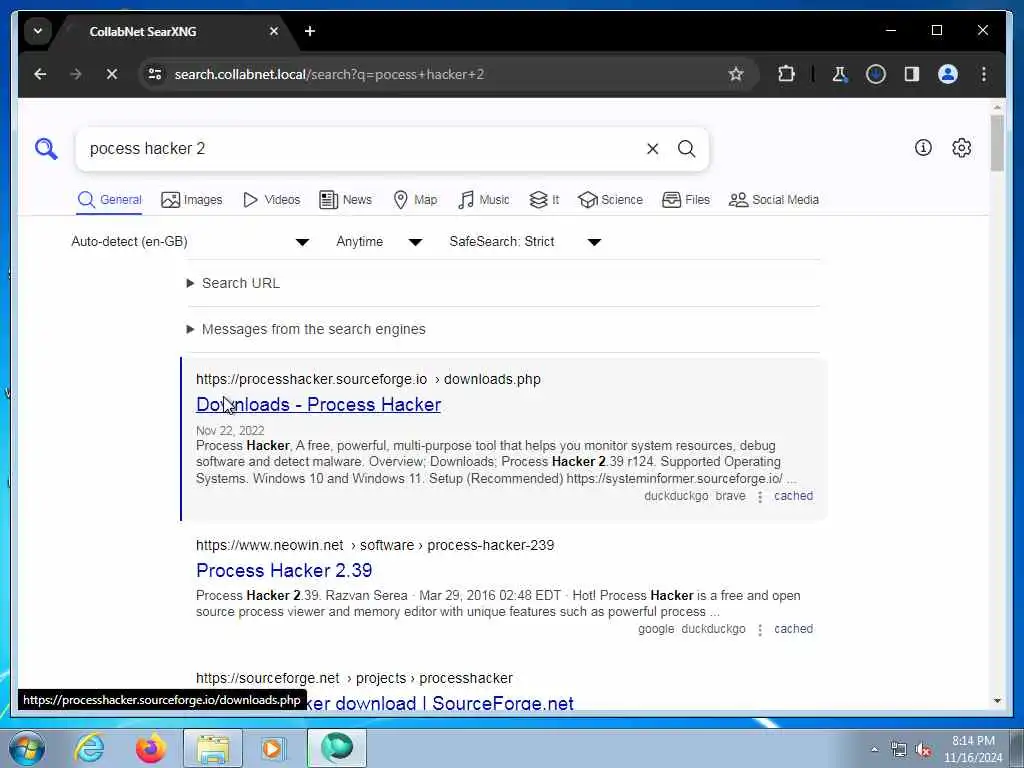The height and width of the screenshot is (768, 1024).
Task: Open cached version of neowin result
Action: pyautogui.click(x=793, y=630)
